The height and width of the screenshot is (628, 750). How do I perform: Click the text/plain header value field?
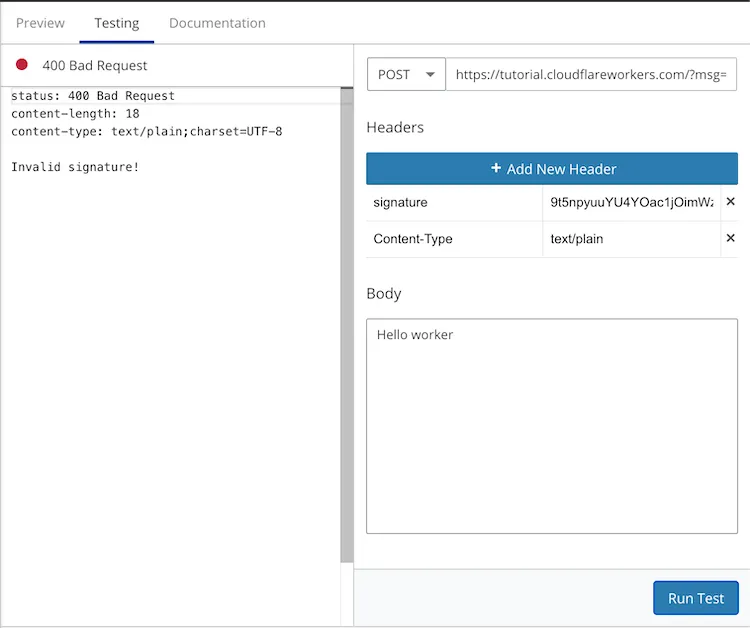(x=631, y=239)
